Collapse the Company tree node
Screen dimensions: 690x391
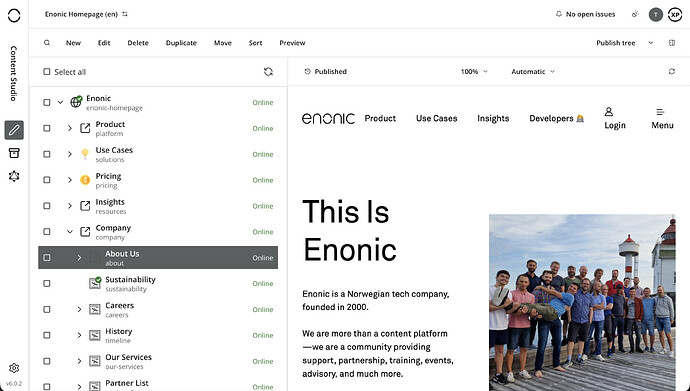(70, 231)
